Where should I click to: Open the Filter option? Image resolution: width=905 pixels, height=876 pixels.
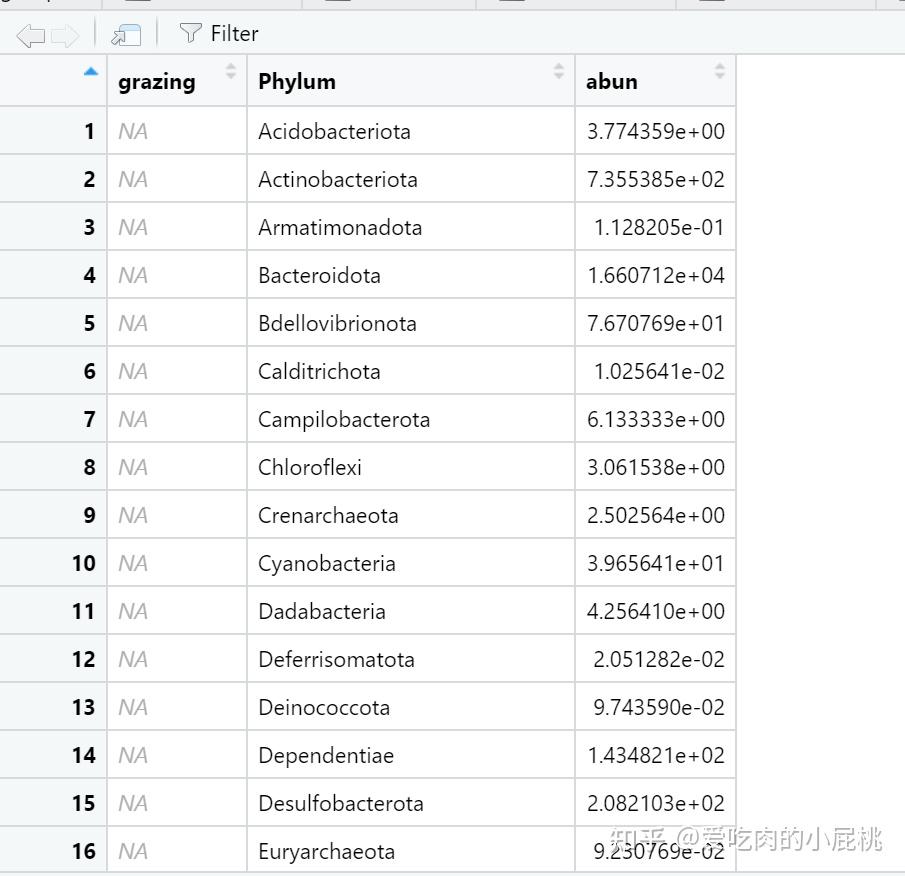[x=219, y=33]
